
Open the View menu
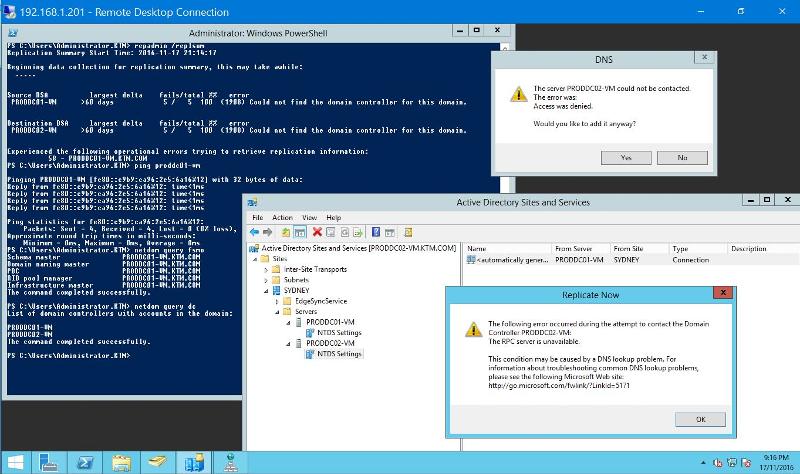pyautogui.click(x=309, y=217)
